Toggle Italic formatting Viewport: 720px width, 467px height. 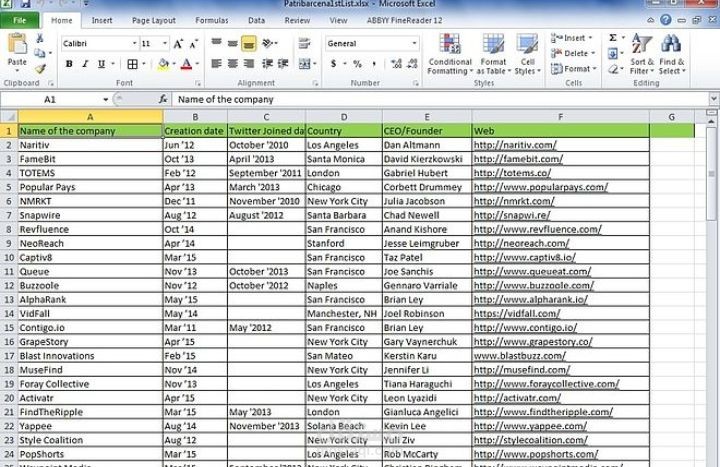coord(85,64)
